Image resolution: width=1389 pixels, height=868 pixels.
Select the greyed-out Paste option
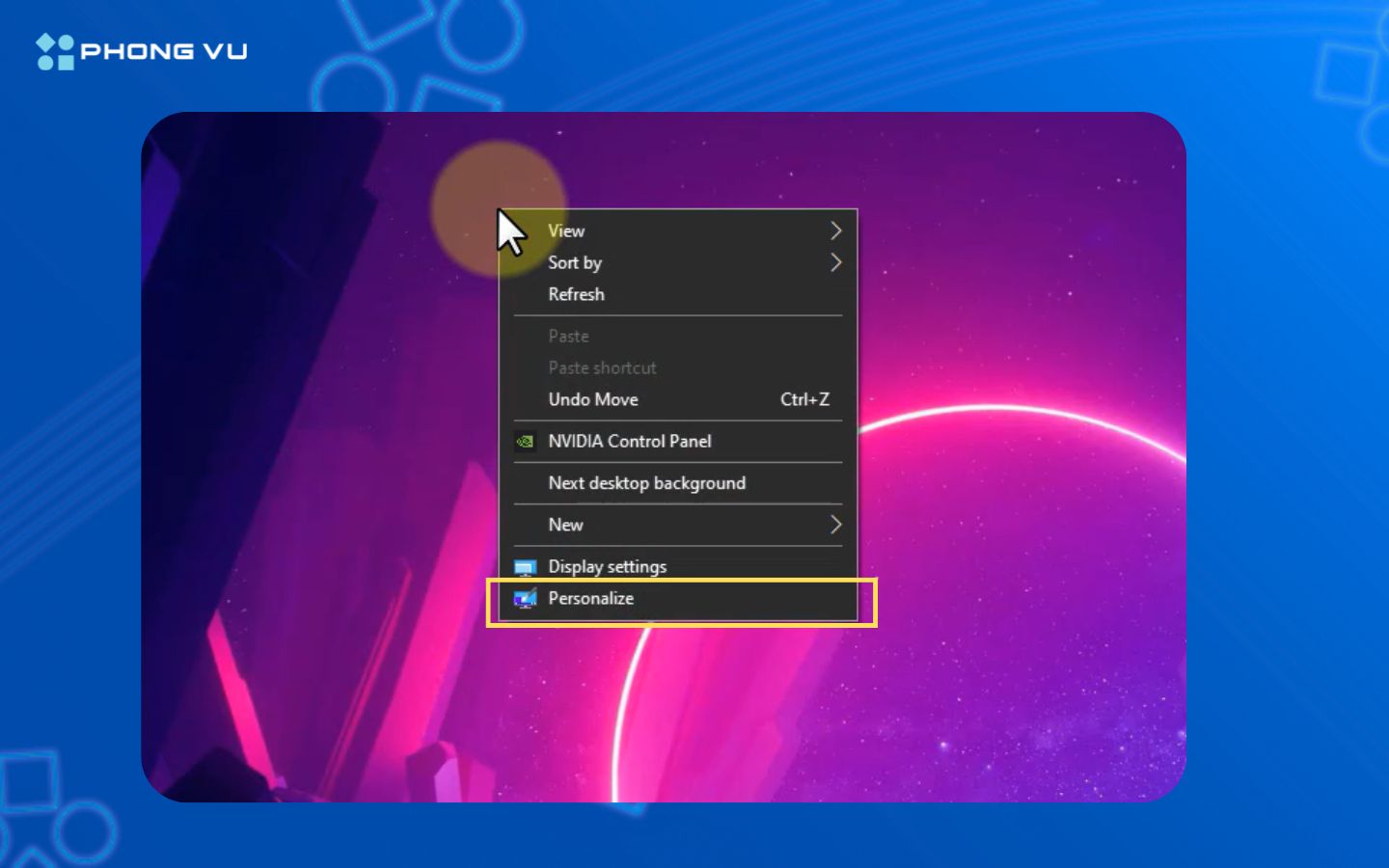click(568, 337)
